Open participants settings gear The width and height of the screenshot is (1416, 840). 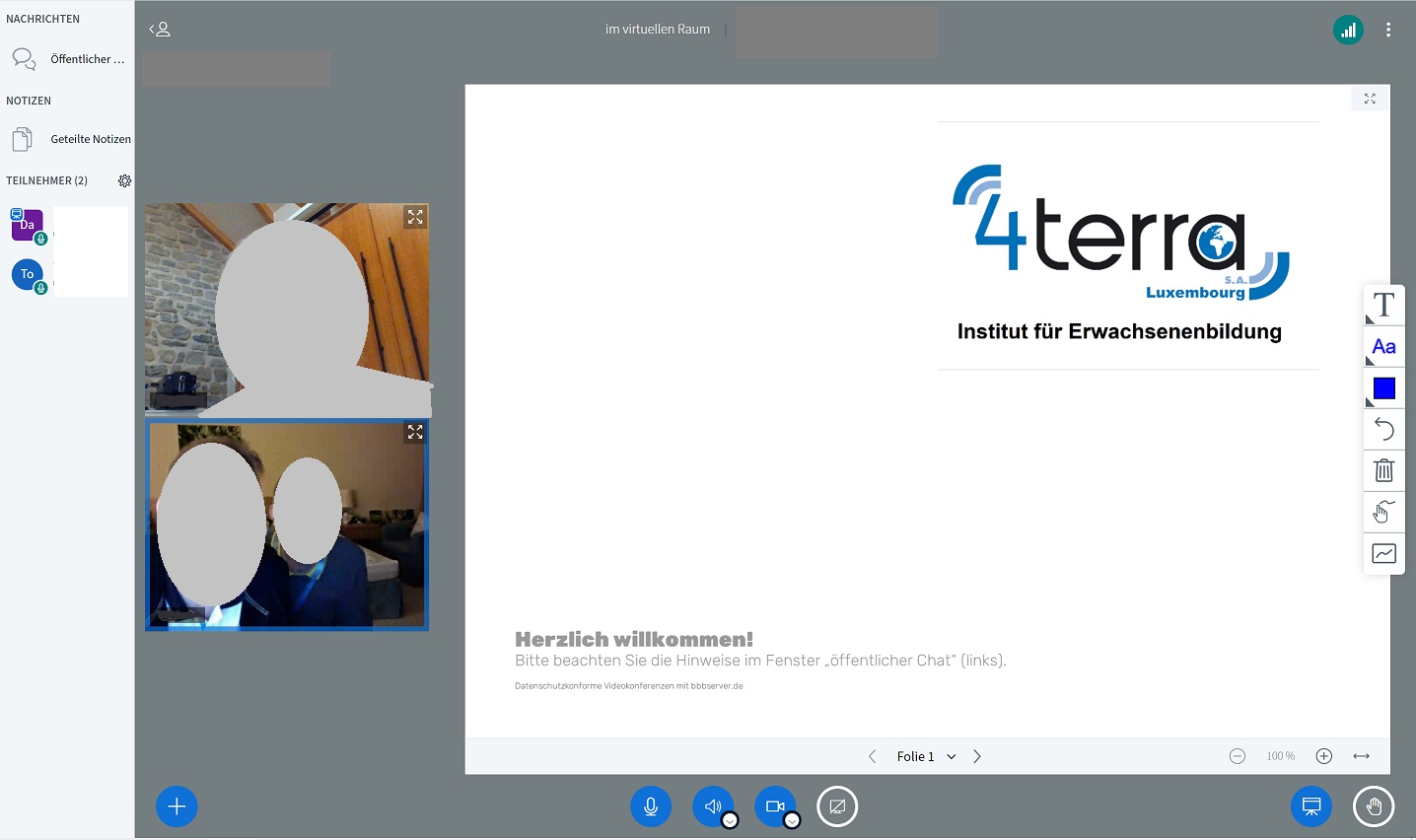pos(124,181)
